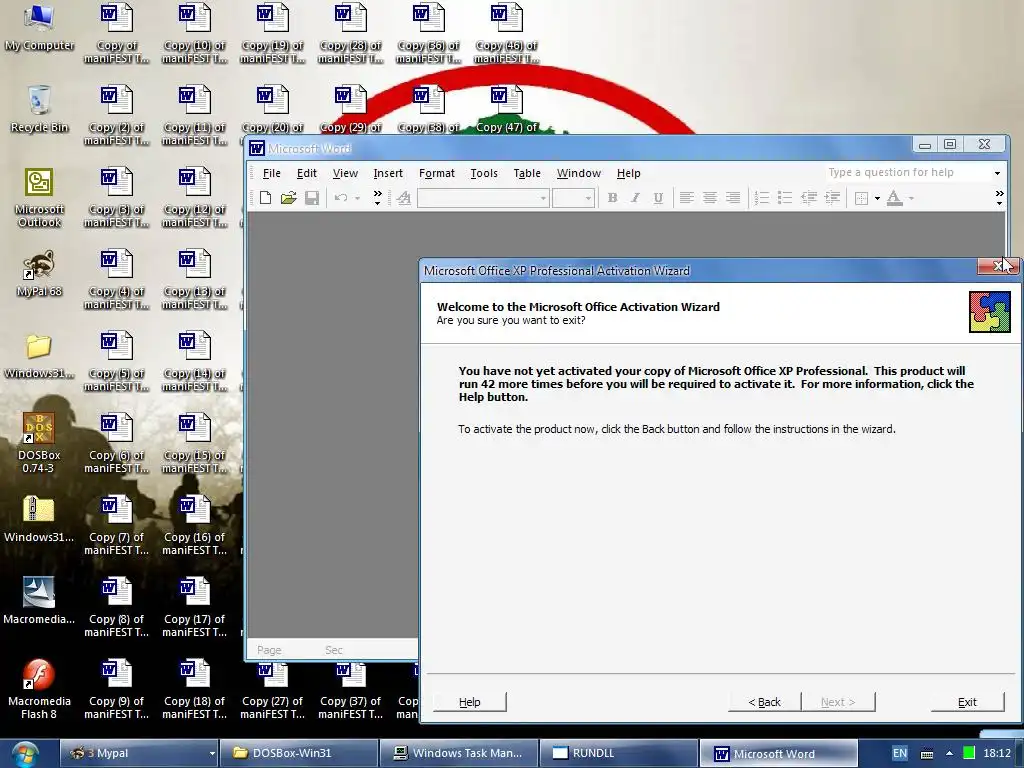This screenshot has height=768, width=1024.
Task: Open the View menu in Word
Action: [x=345, y=173]
